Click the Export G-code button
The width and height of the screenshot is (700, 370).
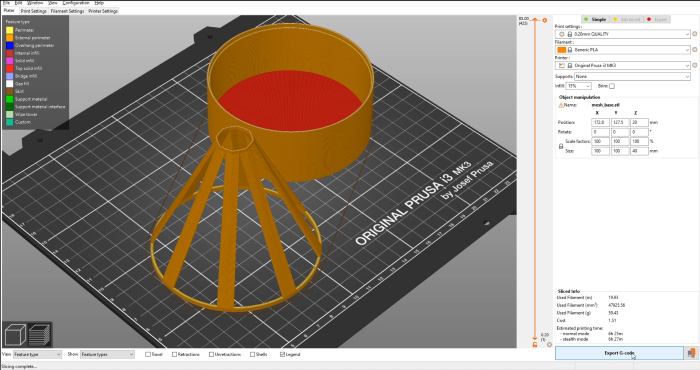pyautogui.click(x=619, y=353)
